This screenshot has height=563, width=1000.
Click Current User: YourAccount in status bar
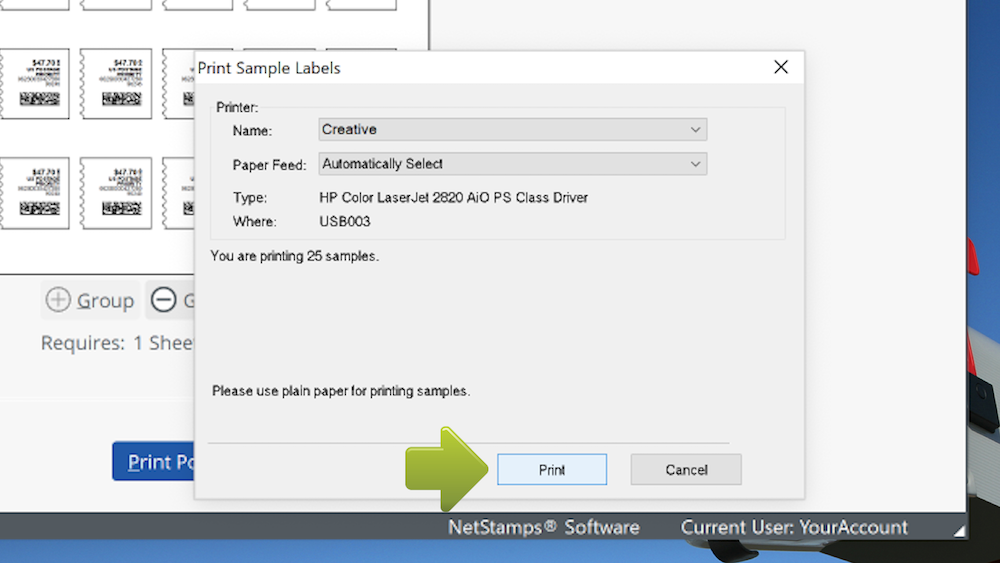[x=794, y=527]
